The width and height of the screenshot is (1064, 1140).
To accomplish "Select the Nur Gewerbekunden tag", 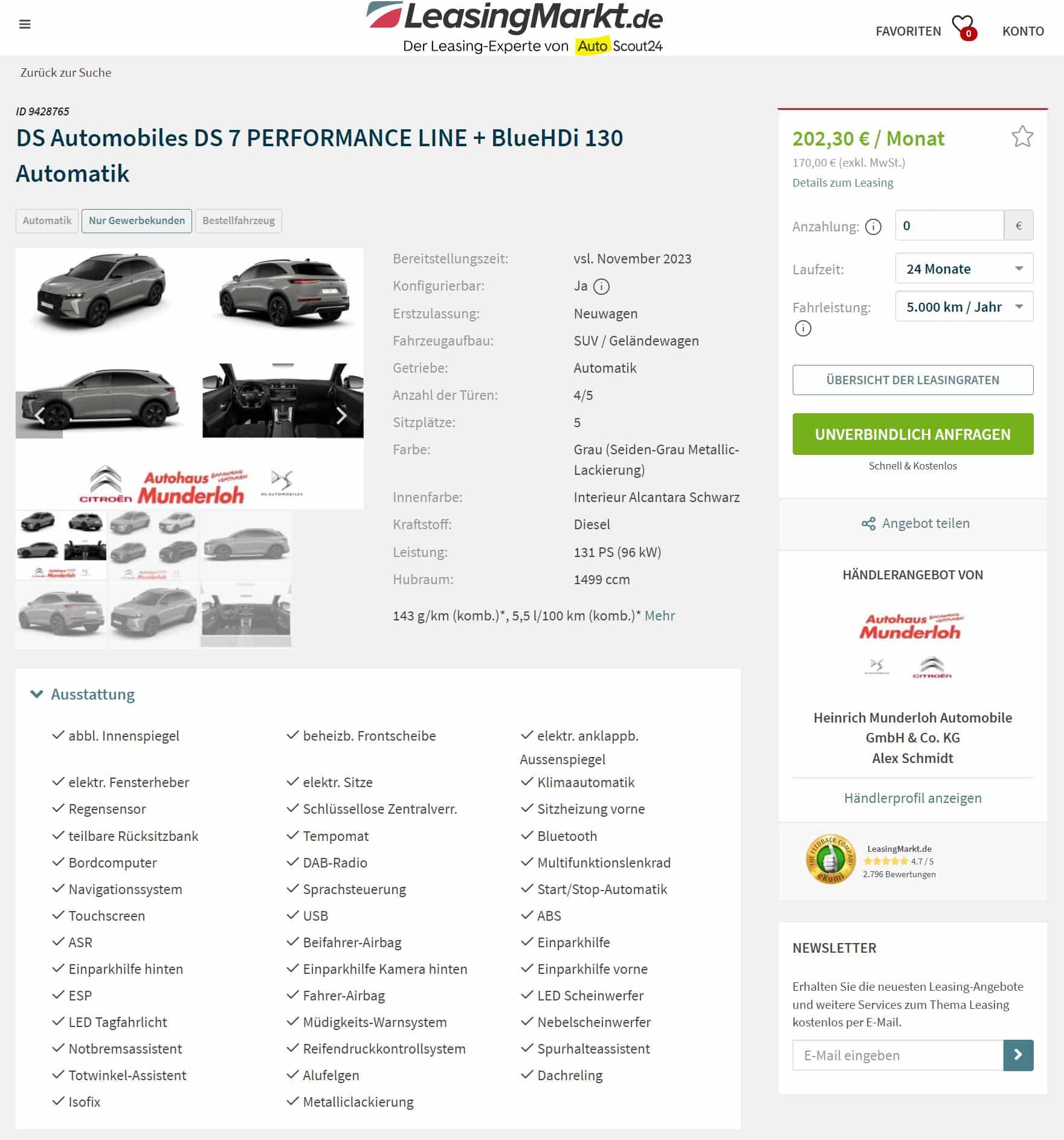I will pos(137,221).
